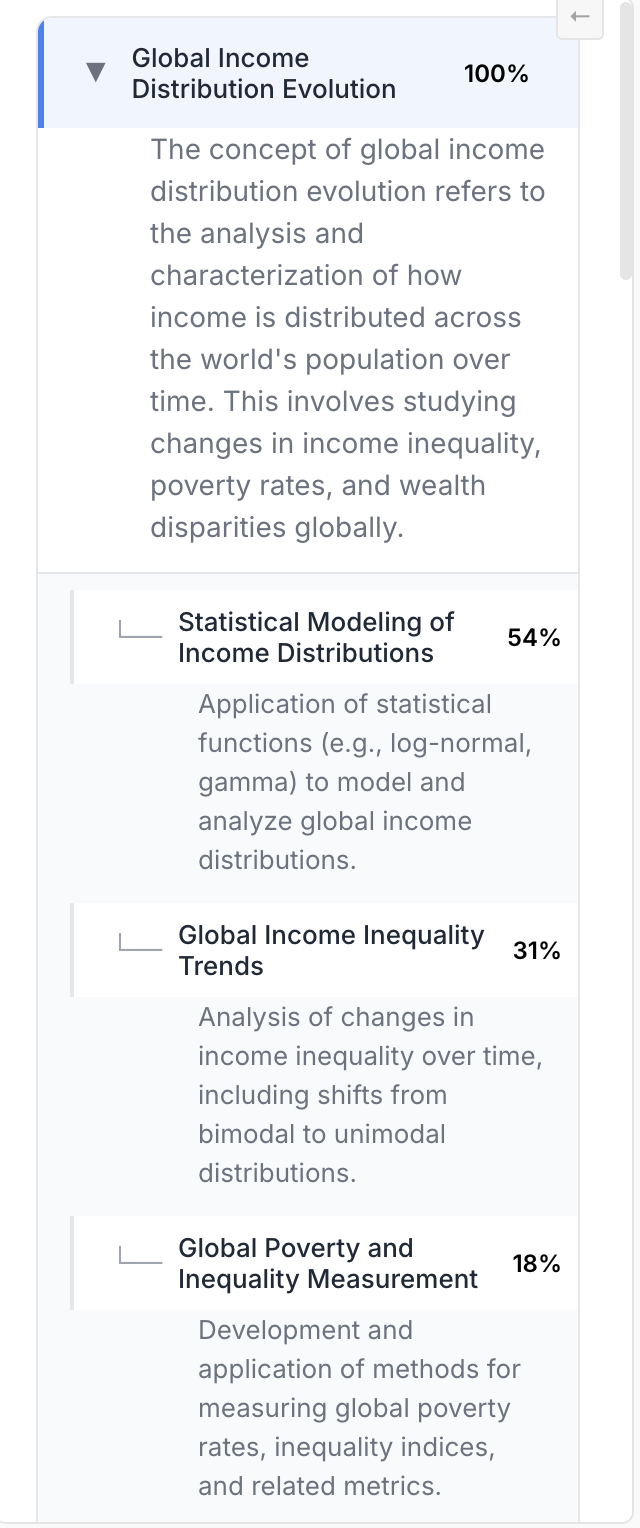This screenshot has width=640, height=1528.
Task: Open Statistical Modeling of Income Distributions
Action: coord(316,637)
